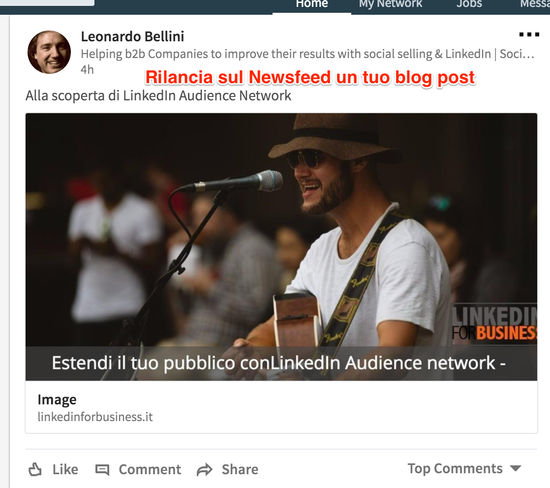The width and height of the screenshot is (550, 488).
Task: Click the Share button label
Action: [x=240, y=469]
